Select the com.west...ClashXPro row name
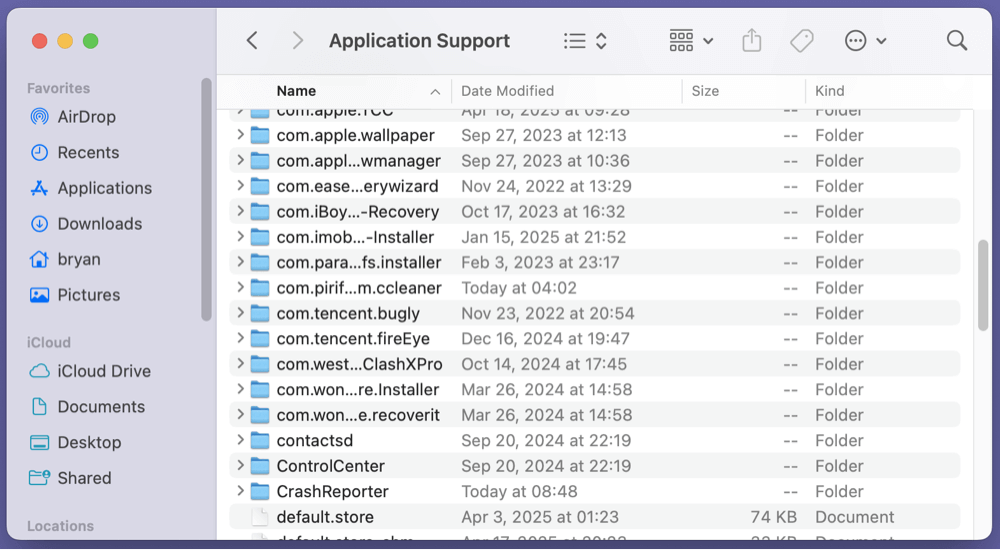Viewport: 1000px width, 550px height. (359, 364)
